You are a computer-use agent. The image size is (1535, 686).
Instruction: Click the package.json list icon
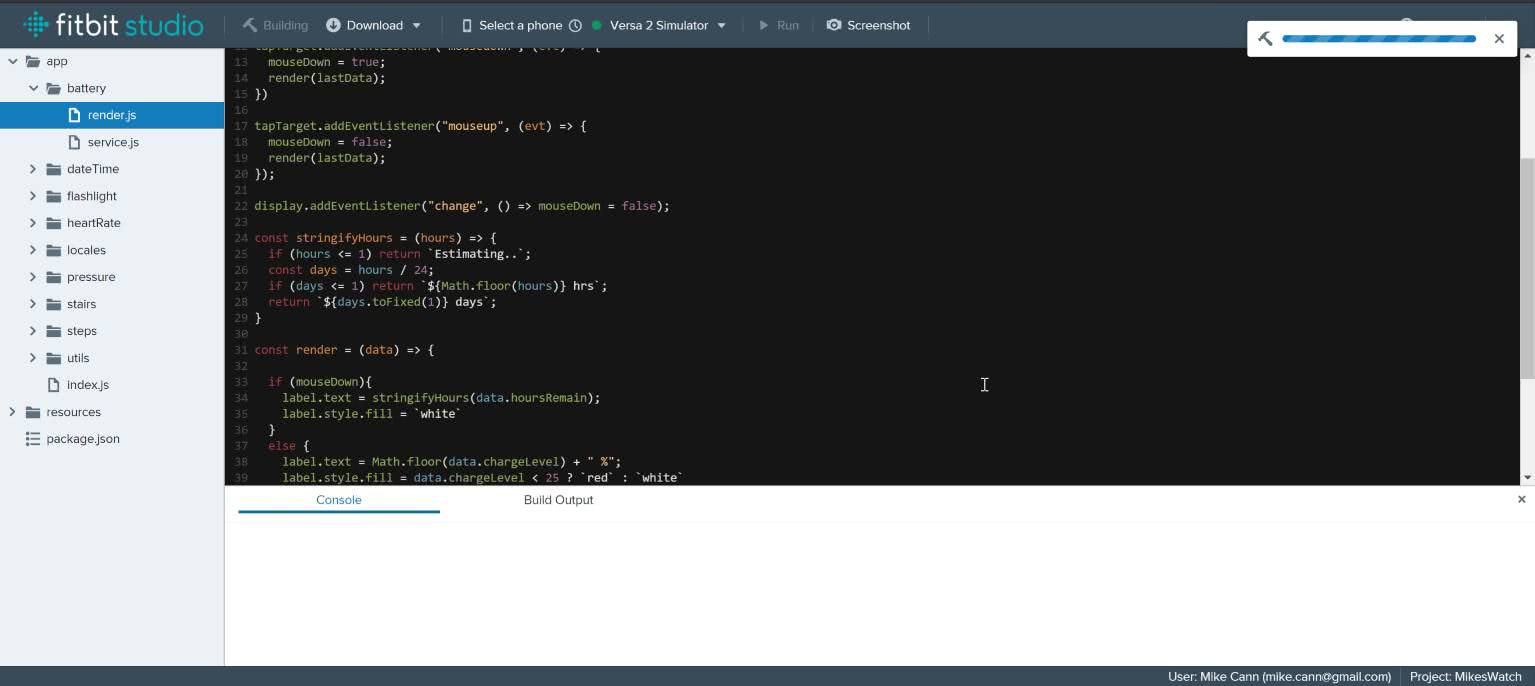pyautogui.click(x=33, y=439)
